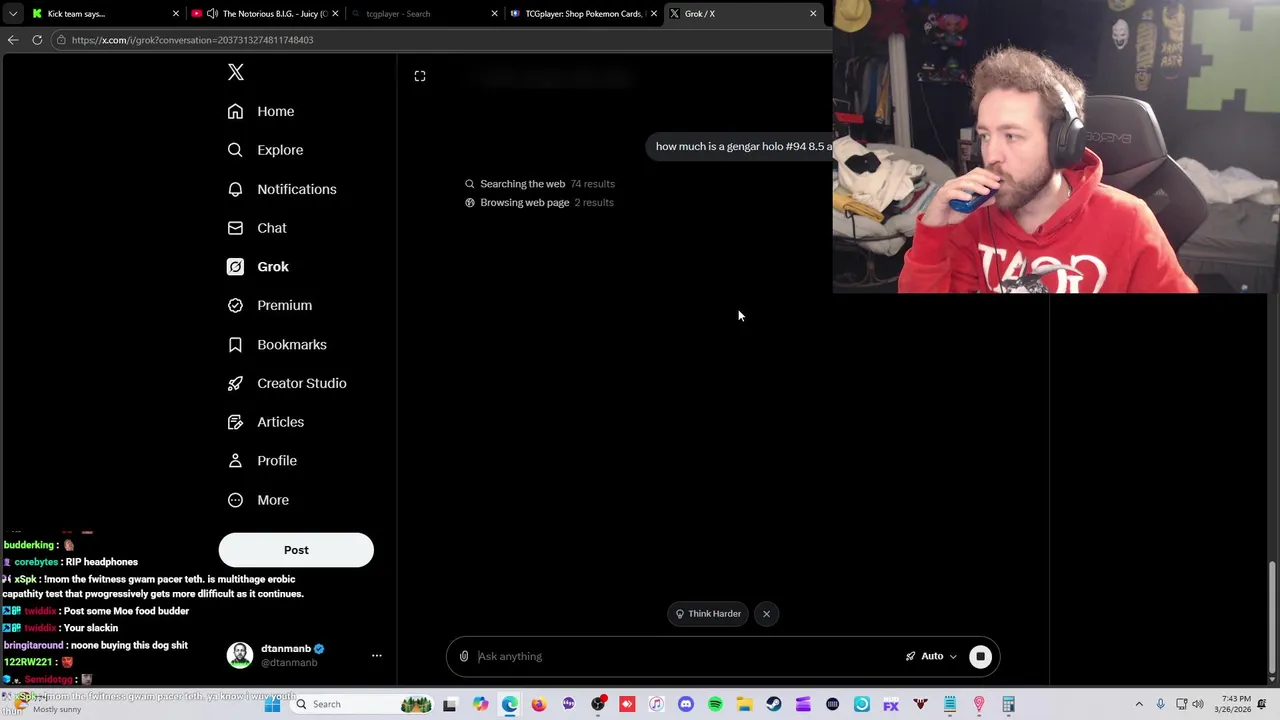The height and width of the screenshot is (720, 1280).
Task: Click the X logo in sidebar
Action: (236, 72)
